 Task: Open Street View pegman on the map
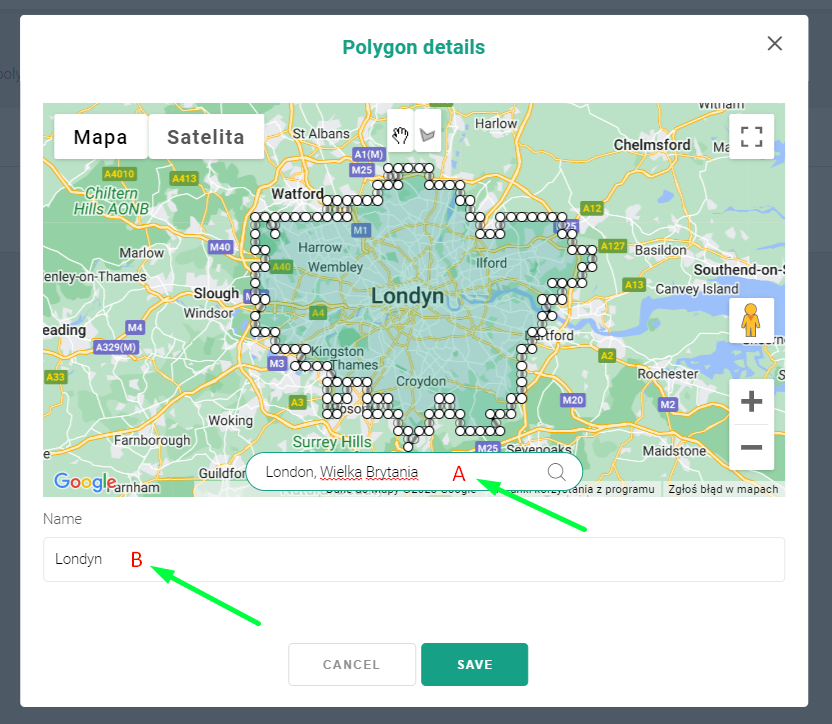pyautogui.click(x=751, y=320)
